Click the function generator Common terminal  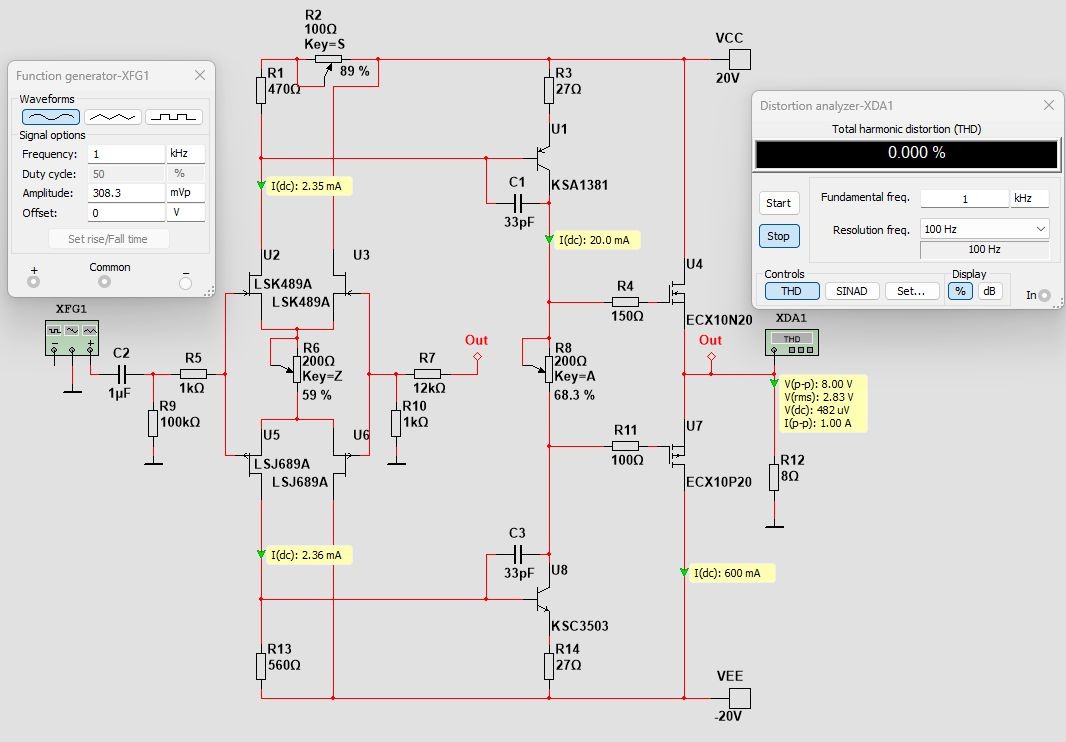(104, 282)
